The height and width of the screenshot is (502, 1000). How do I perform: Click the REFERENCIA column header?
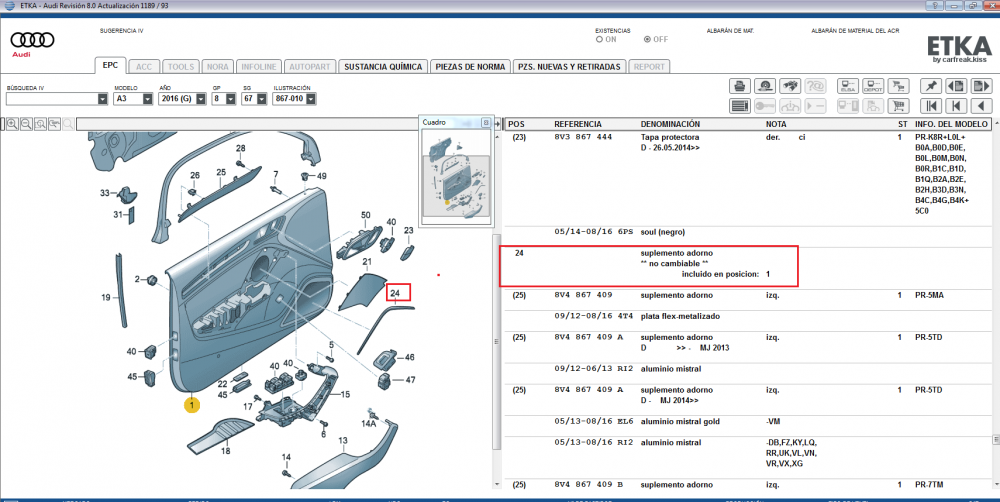point(578,124)
